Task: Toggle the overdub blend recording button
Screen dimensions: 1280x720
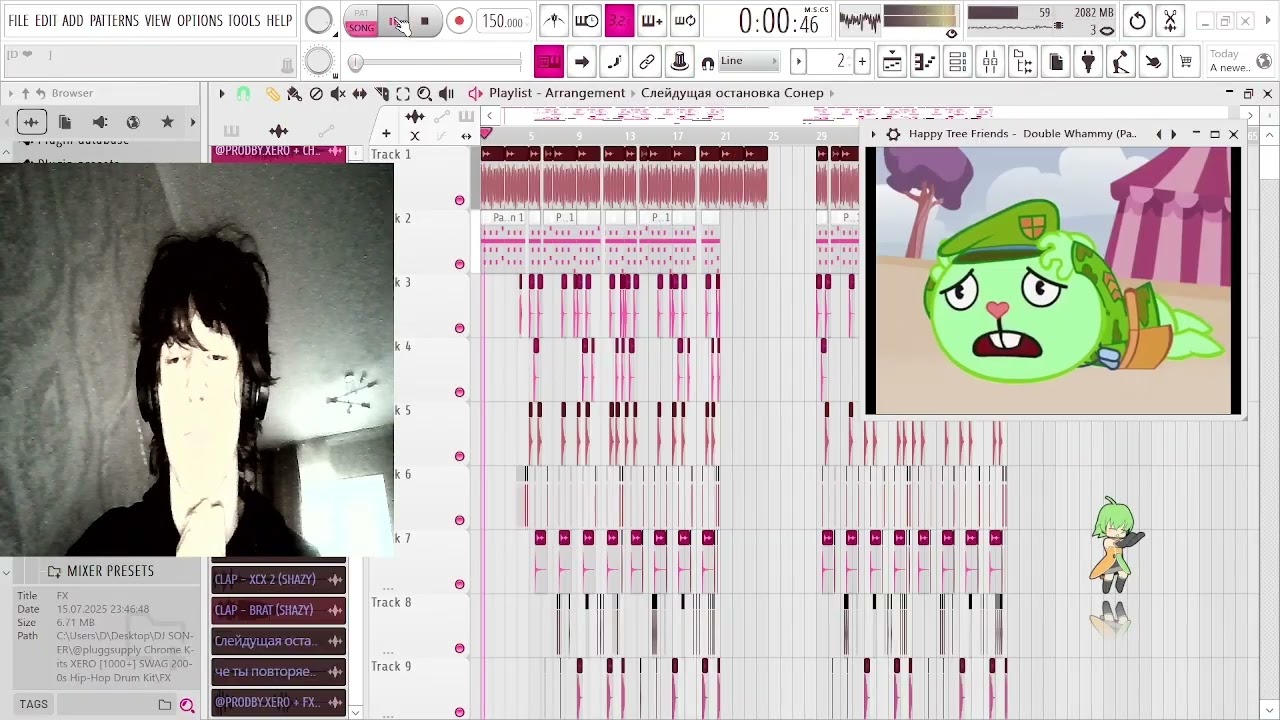Action: 651,20
